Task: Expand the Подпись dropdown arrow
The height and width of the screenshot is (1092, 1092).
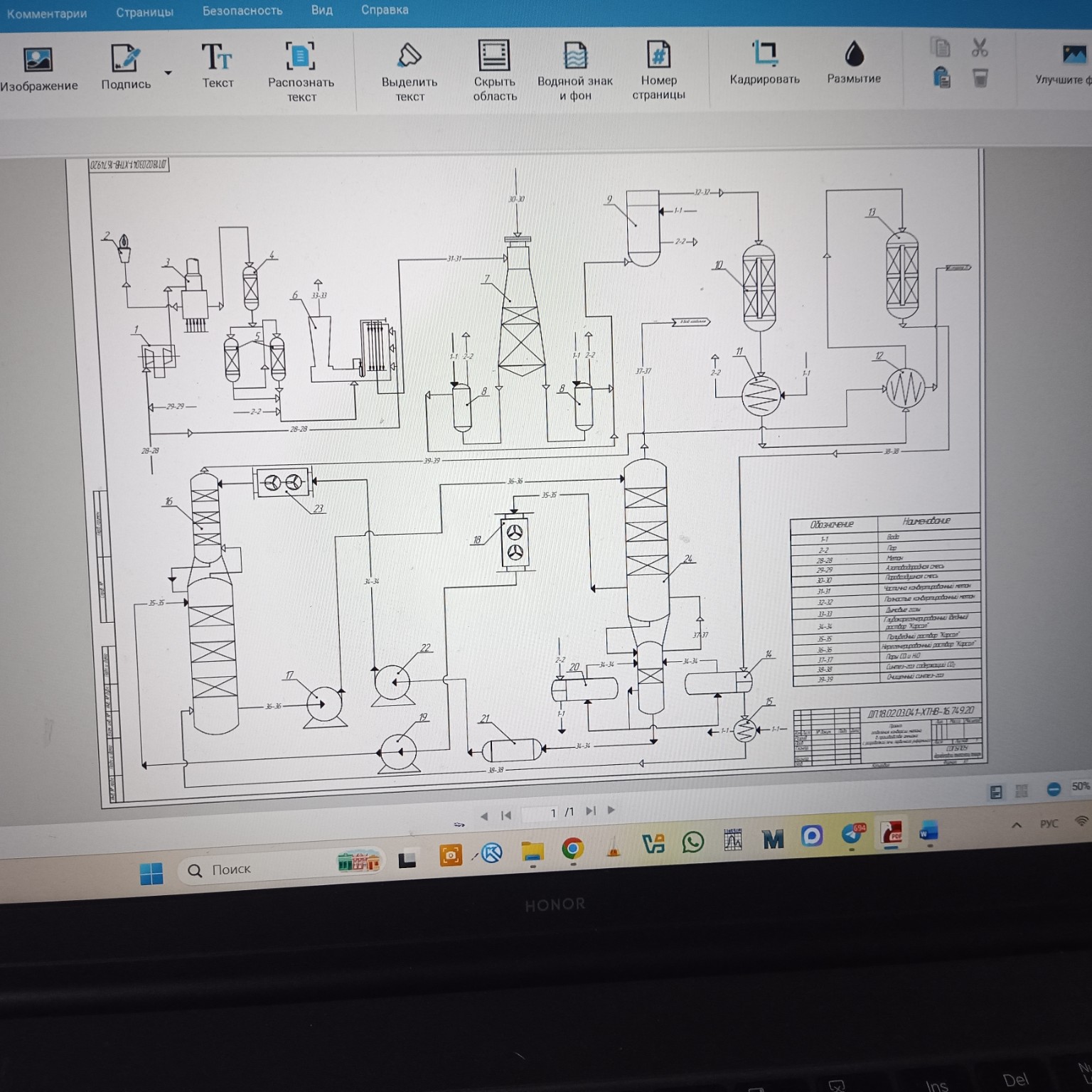Action: click(x=168, y=73)
